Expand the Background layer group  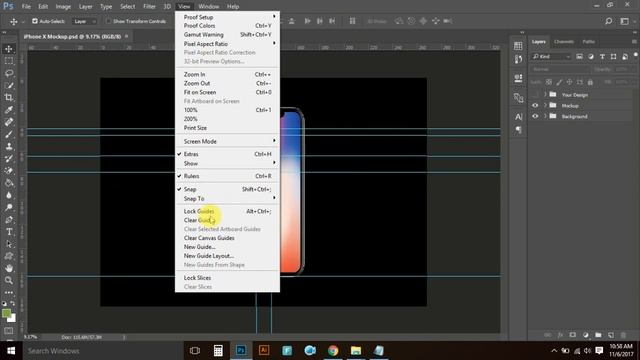pyautogui.click(x=545, y=116)
